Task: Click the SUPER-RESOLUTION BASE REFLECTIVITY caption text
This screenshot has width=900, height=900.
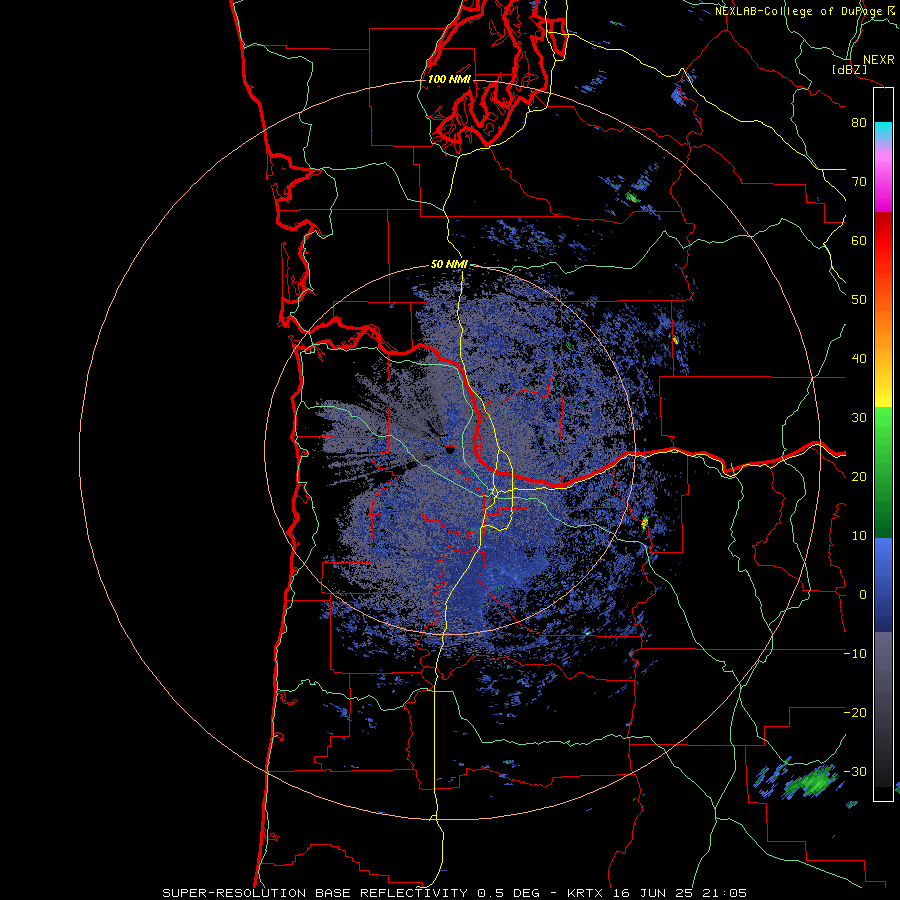Action: point(313,893)
